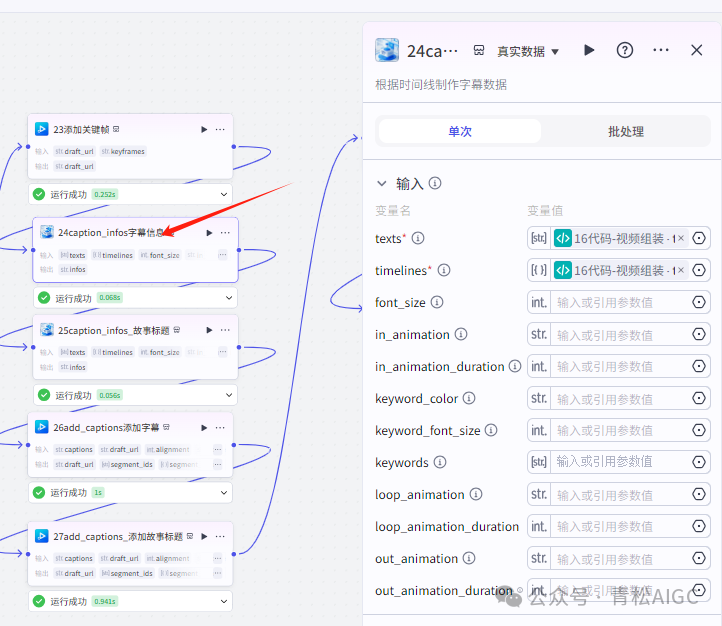Show info tooltip for timelines parameter
The width and height of the screenshot is (722, 626).
tap(444, 270)
